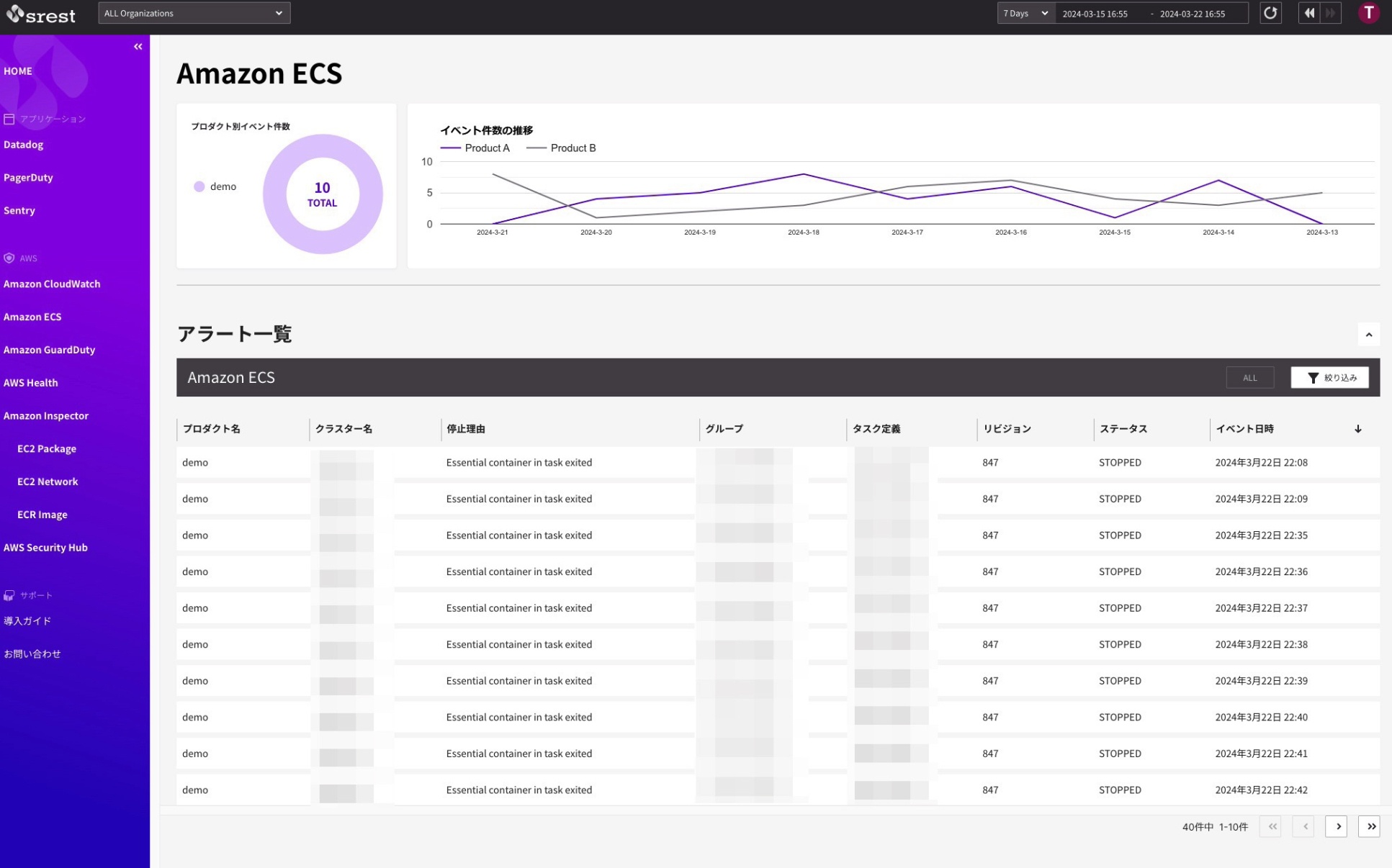Collapse the sidebar with double-chevron icon
This screenshot has height=868, width=1392.
[x=138, y=47]
